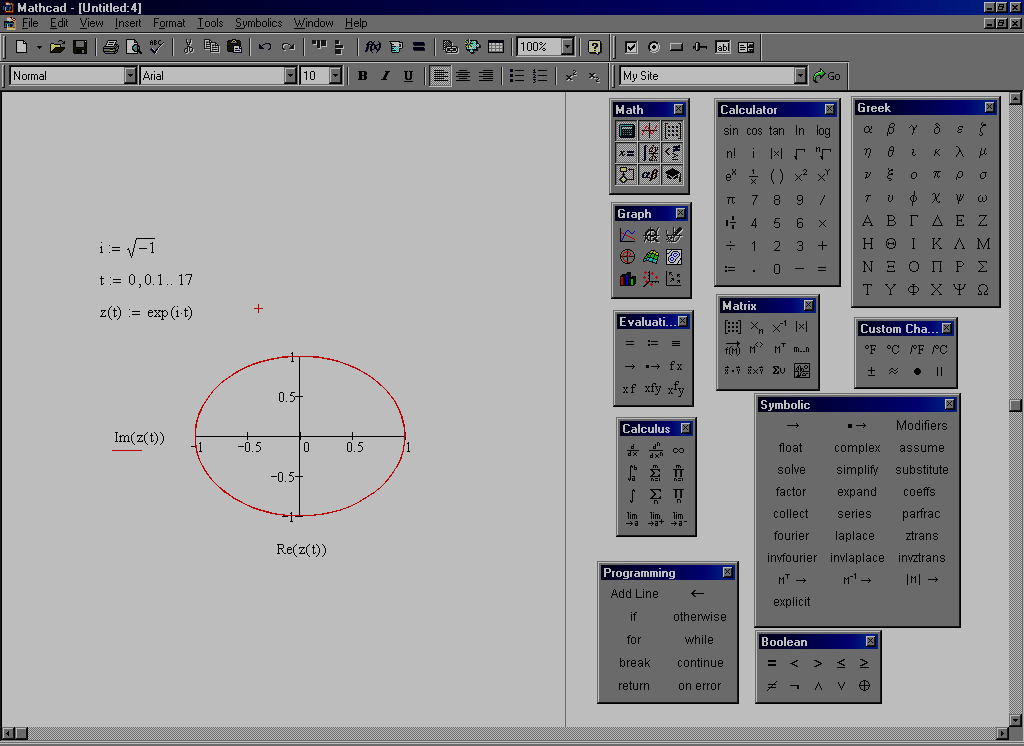Click otherwise in Programming palette
The image size is (1024, 746).
699,617
